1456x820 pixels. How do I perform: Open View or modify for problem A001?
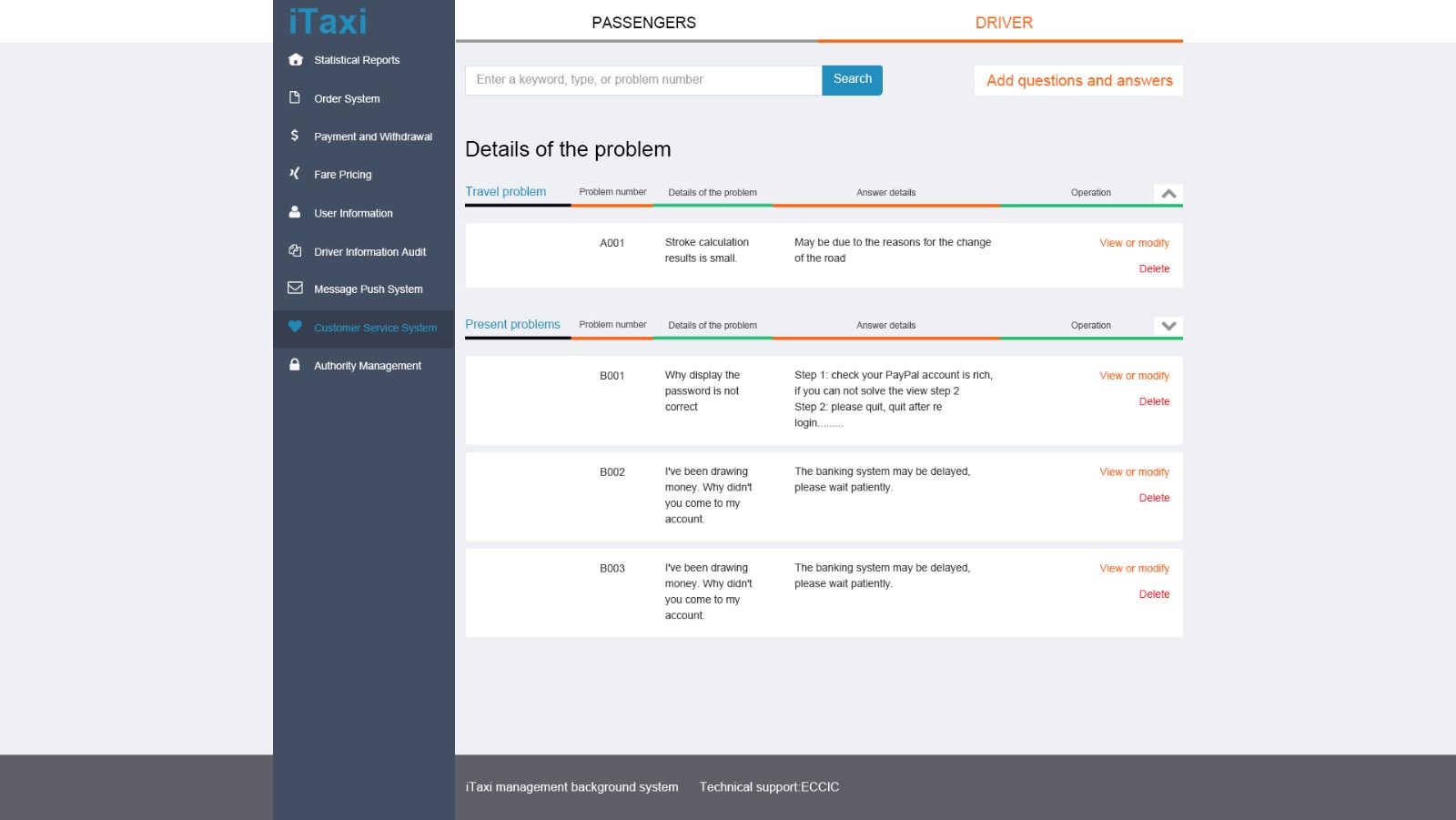(x=1134, y=243)
